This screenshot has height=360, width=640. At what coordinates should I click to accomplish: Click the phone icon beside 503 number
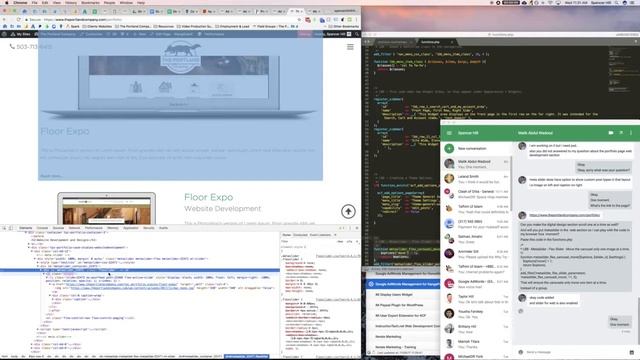(12, 47)
